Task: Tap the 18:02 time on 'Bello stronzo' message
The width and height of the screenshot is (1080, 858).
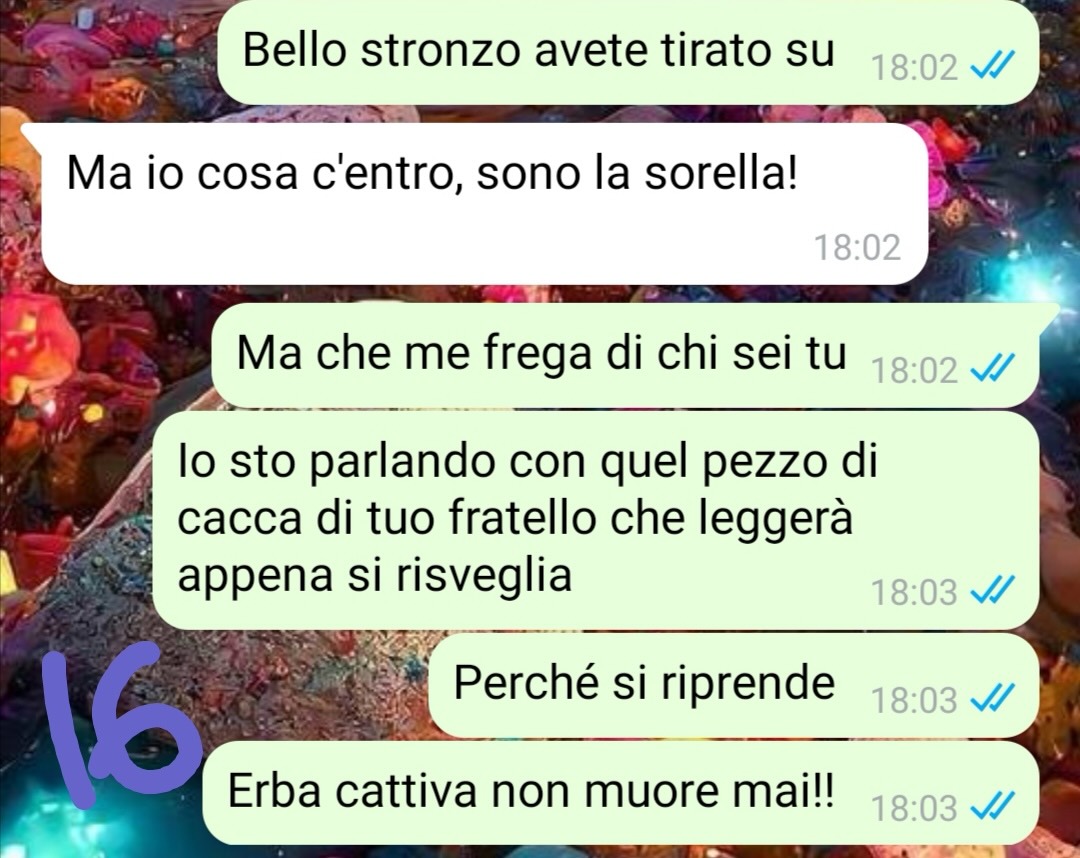Action: click(x=914, y=68)
